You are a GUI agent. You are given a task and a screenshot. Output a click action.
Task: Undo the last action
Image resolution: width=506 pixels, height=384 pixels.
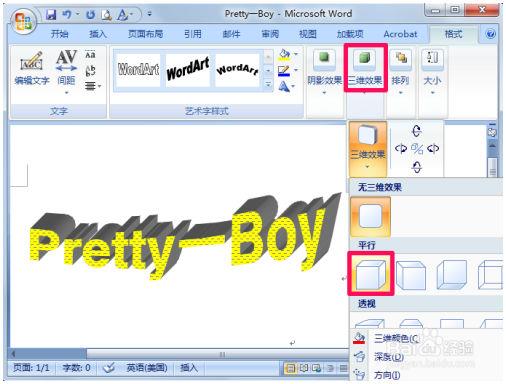click(x=67, y=14)
